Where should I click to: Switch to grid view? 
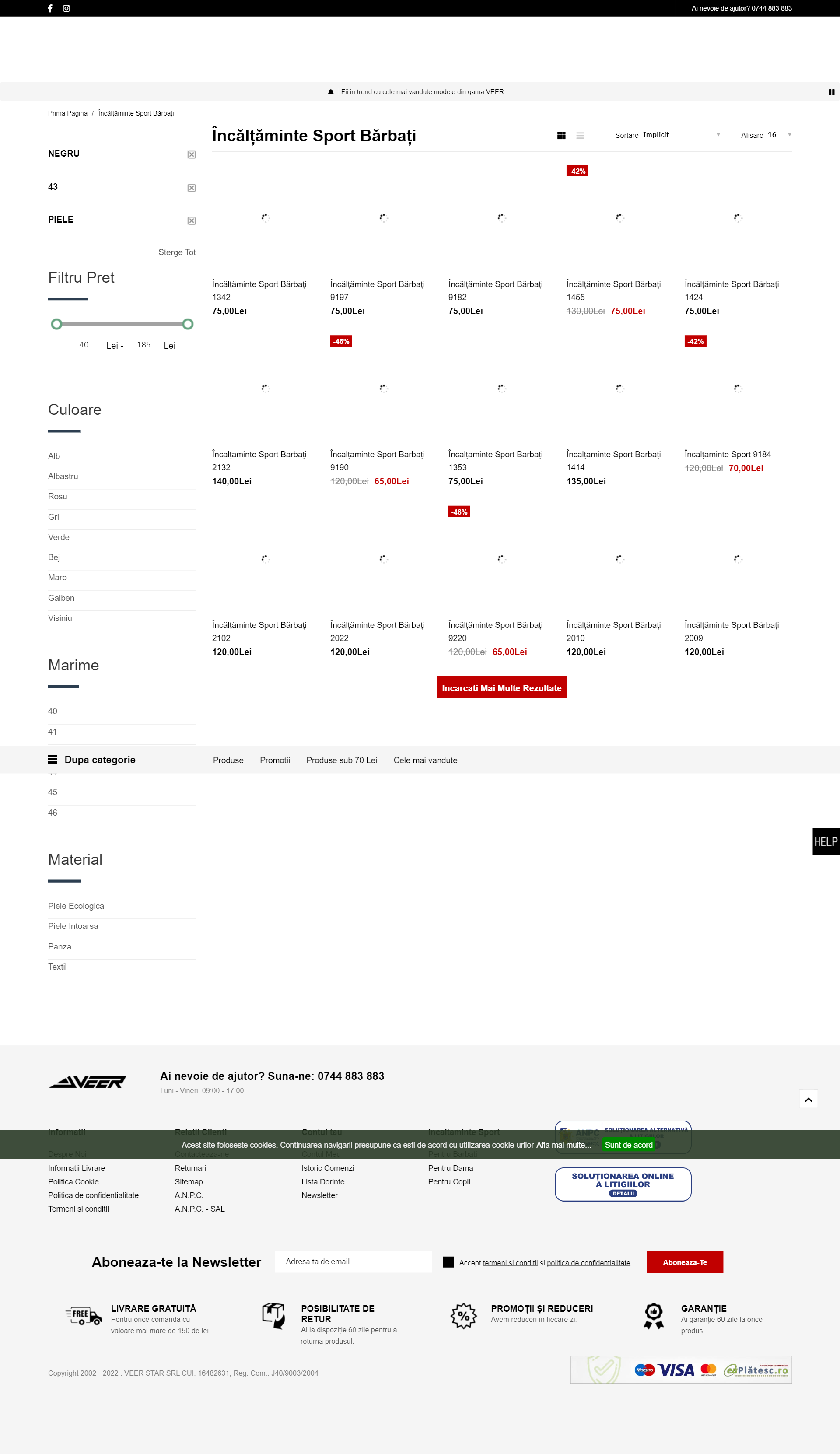click(561, 136)
